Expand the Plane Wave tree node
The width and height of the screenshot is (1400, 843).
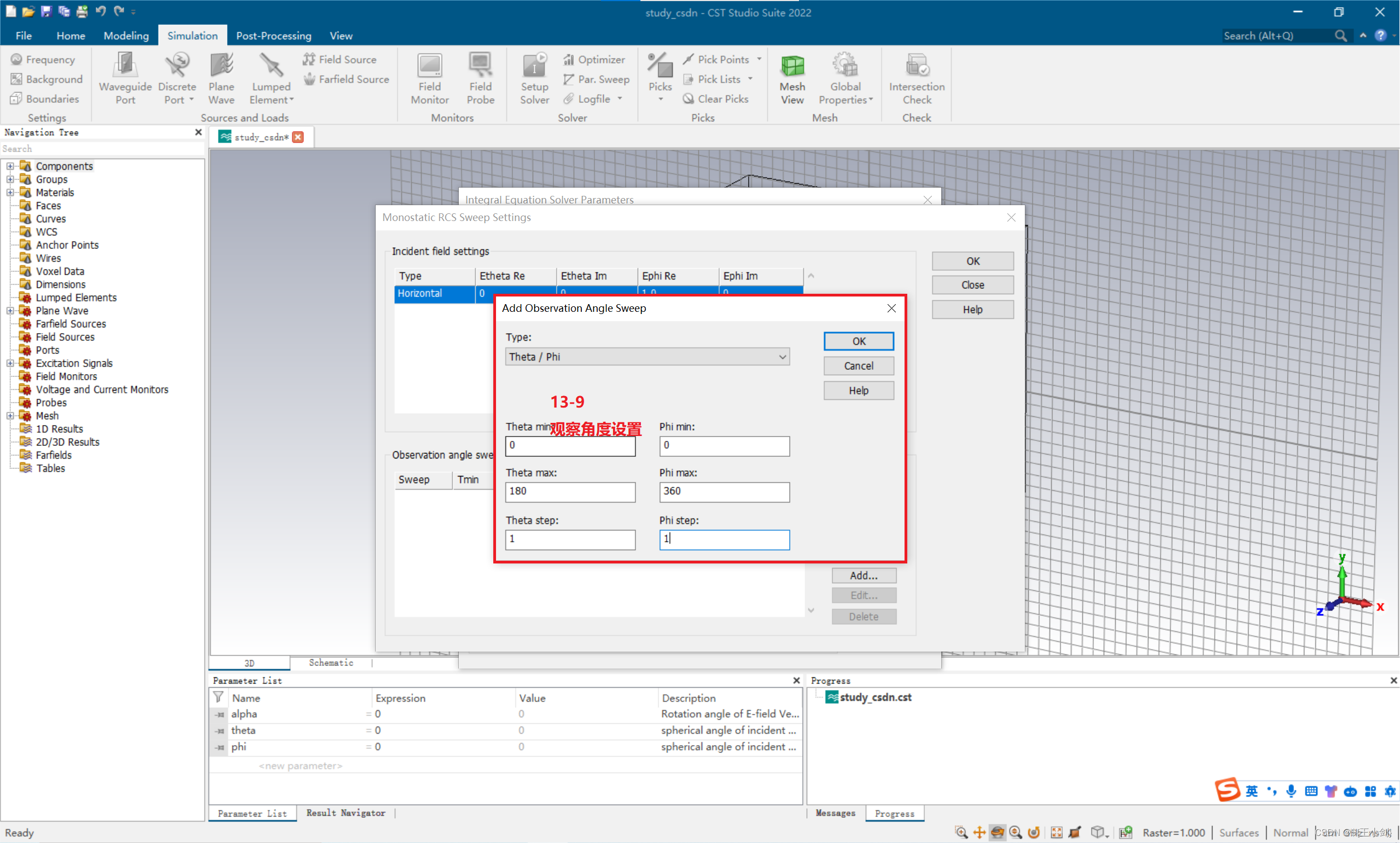pos(10,311)
